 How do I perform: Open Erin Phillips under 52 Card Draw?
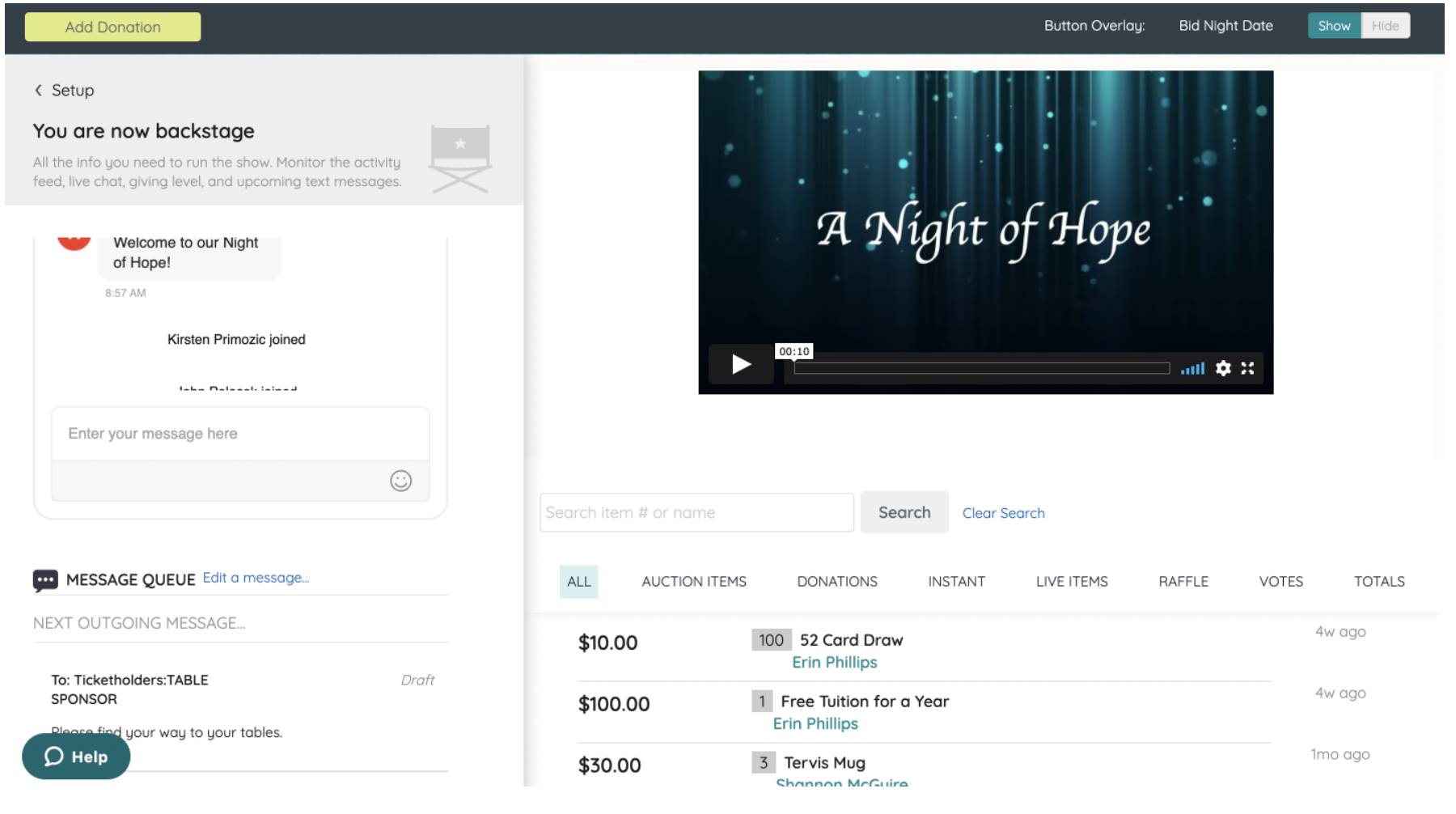point(835,663)
